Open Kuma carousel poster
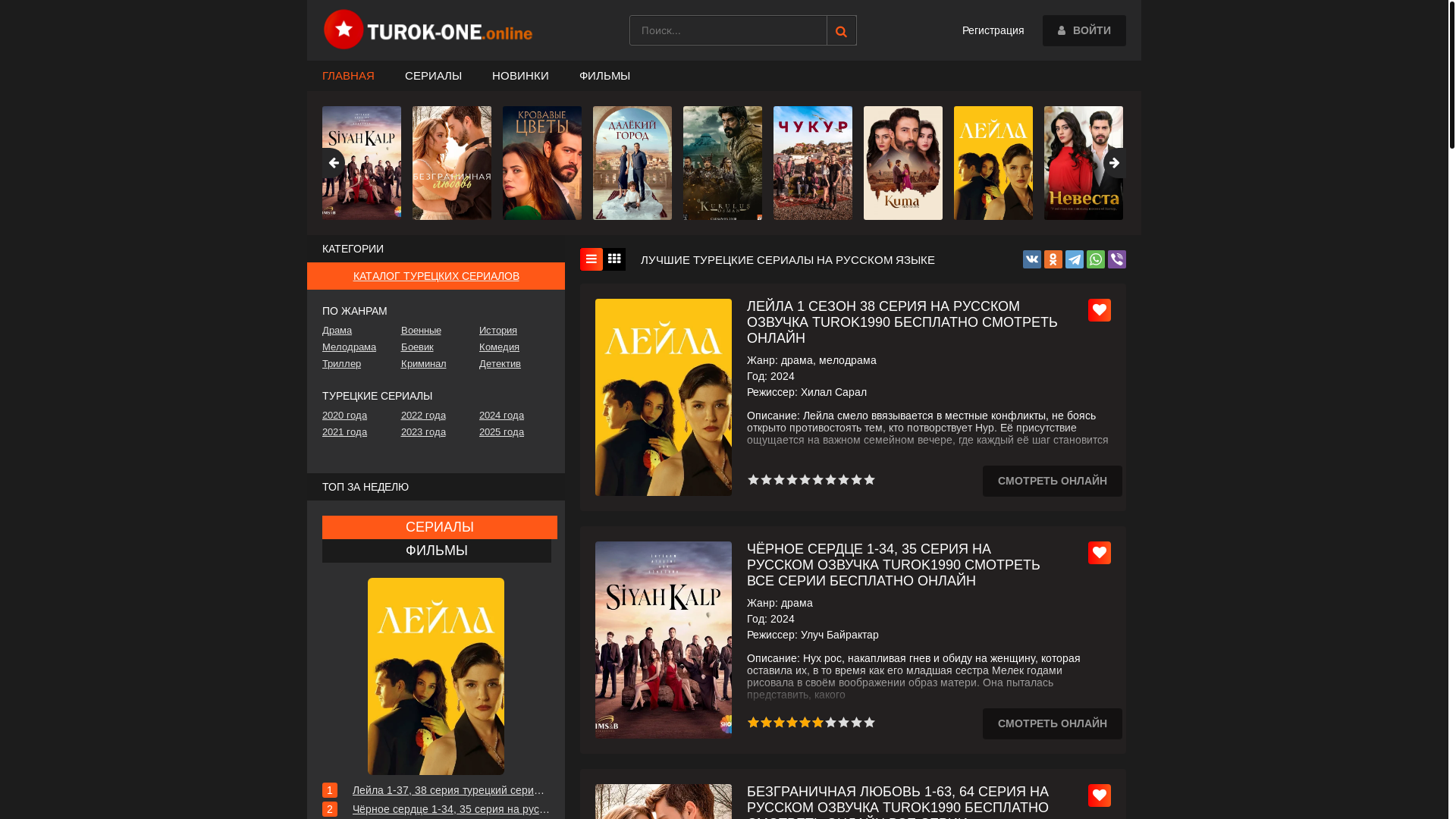The image size is (1456, 819). click(903, 163)
